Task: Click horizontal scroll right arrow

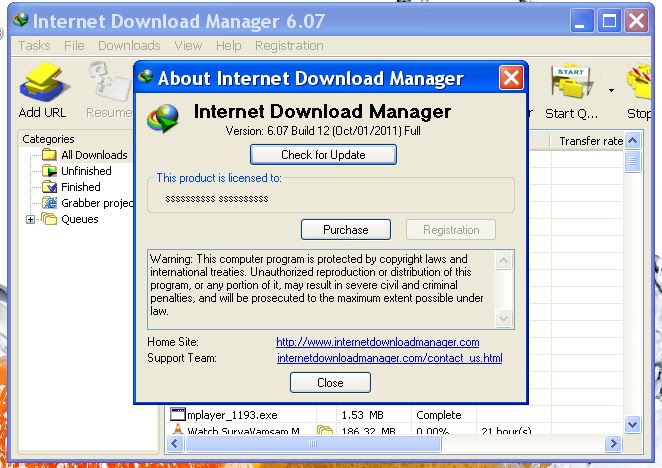Action: (613, 444)
